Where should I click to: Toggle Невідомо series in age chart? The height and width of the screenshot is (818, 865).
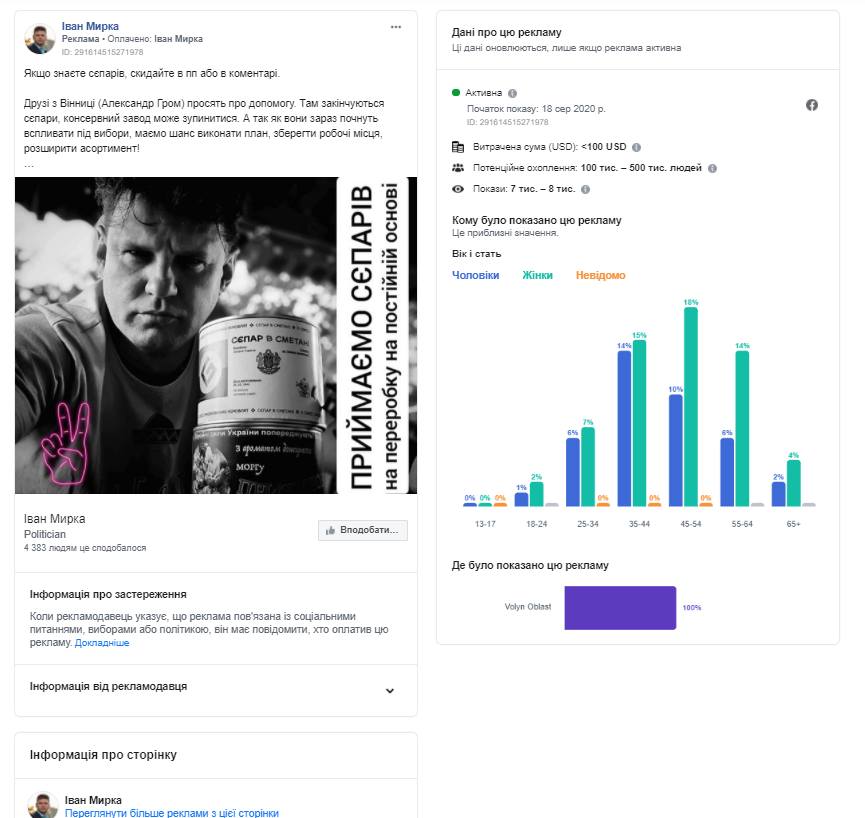click(600, 275)
